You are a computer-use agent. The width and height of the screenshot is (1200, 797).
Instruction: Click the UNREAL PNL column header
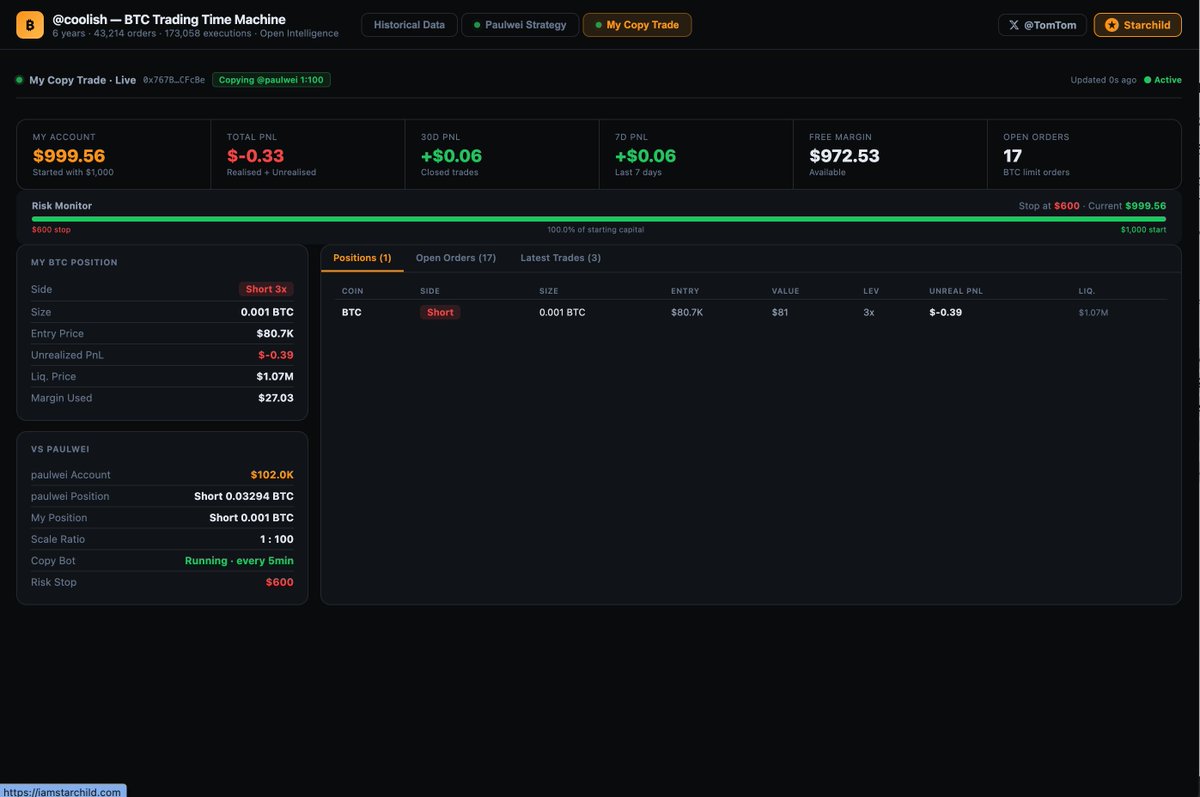[954, 291]
